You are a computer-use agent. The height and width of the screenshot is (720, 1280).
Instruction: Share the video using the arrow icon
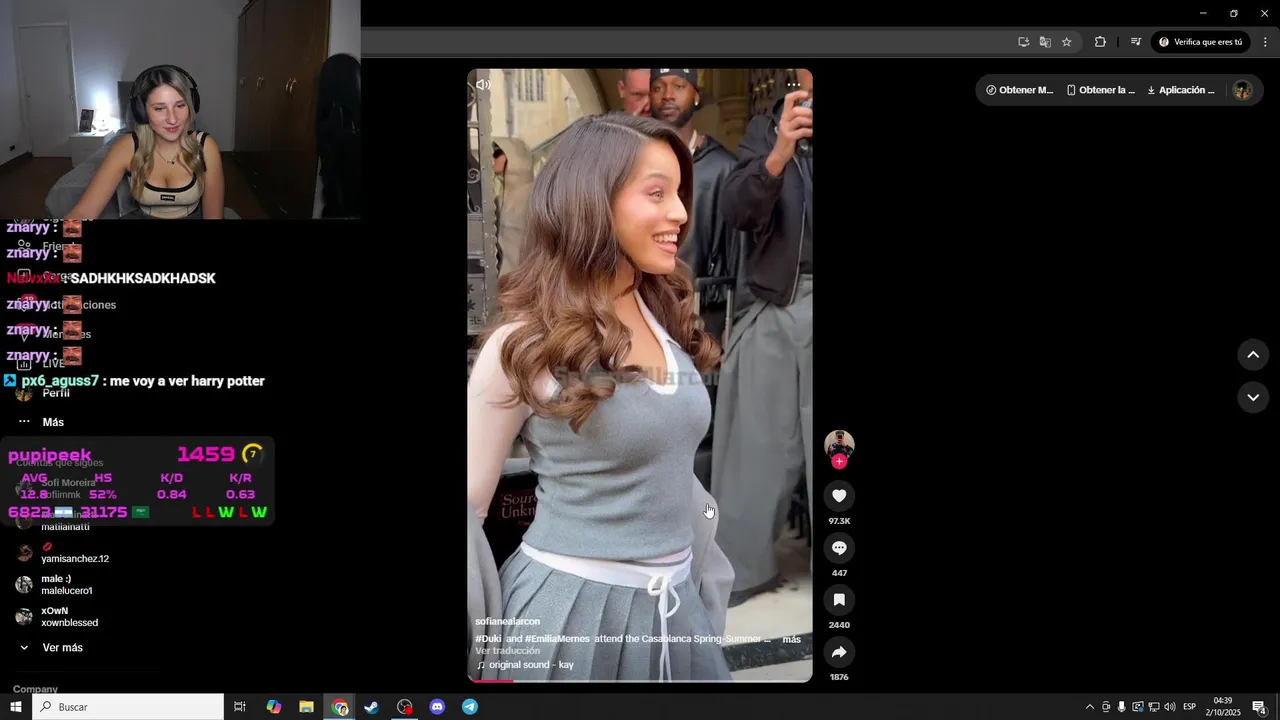tap(839, 652)
